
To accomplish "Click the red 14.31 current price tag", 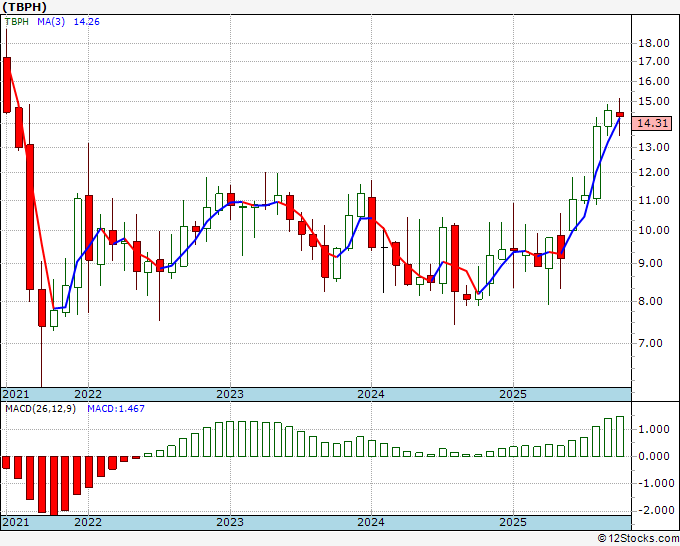I will (652, 123).
